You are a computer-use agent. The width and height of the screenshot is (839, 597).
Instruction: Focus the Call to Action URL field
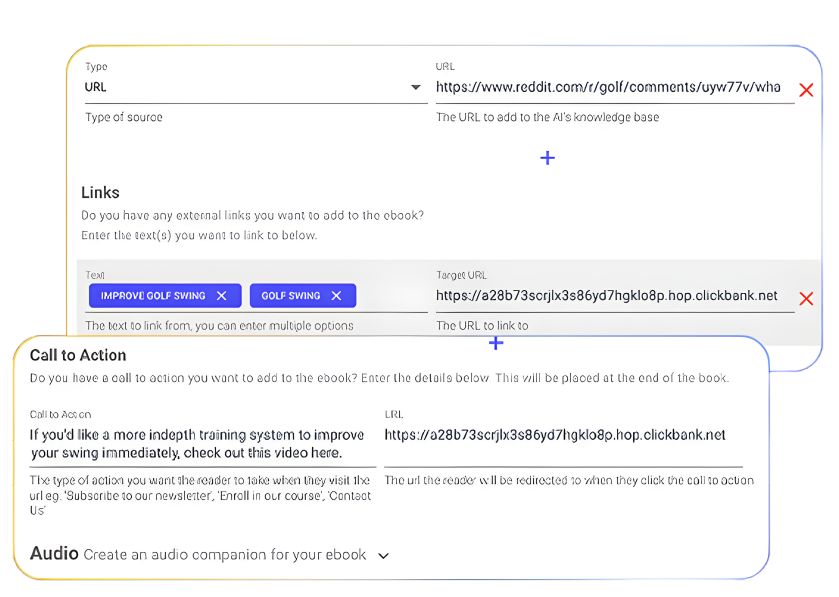(562, 435)
